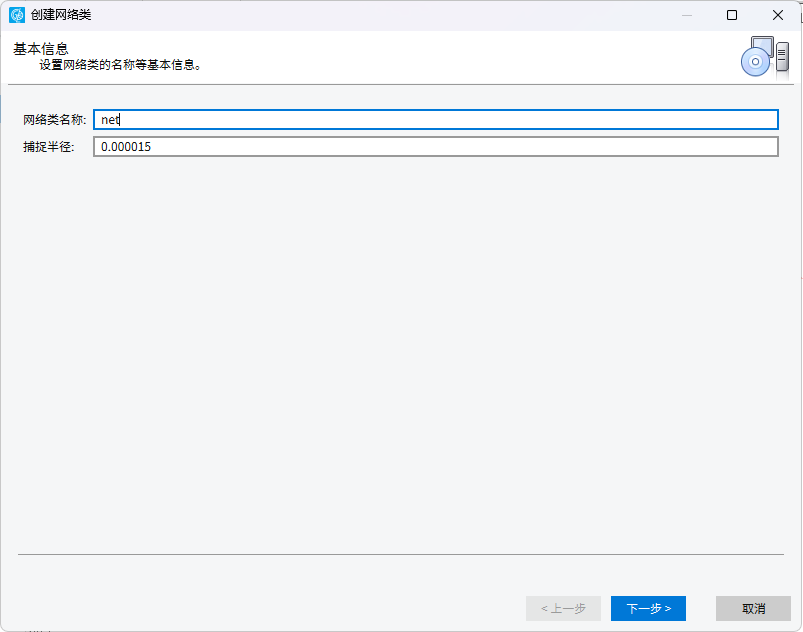This screenshot has width=803, height=632.
Task: Click the empty dialog body area
Action: [401, 353]
